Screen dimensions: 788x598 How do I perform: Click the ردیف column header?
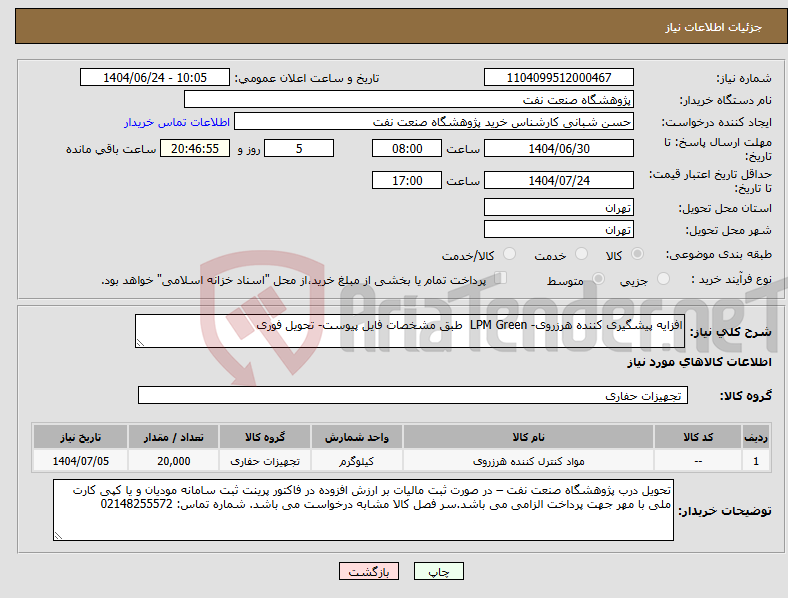click(x=756, y=437)
